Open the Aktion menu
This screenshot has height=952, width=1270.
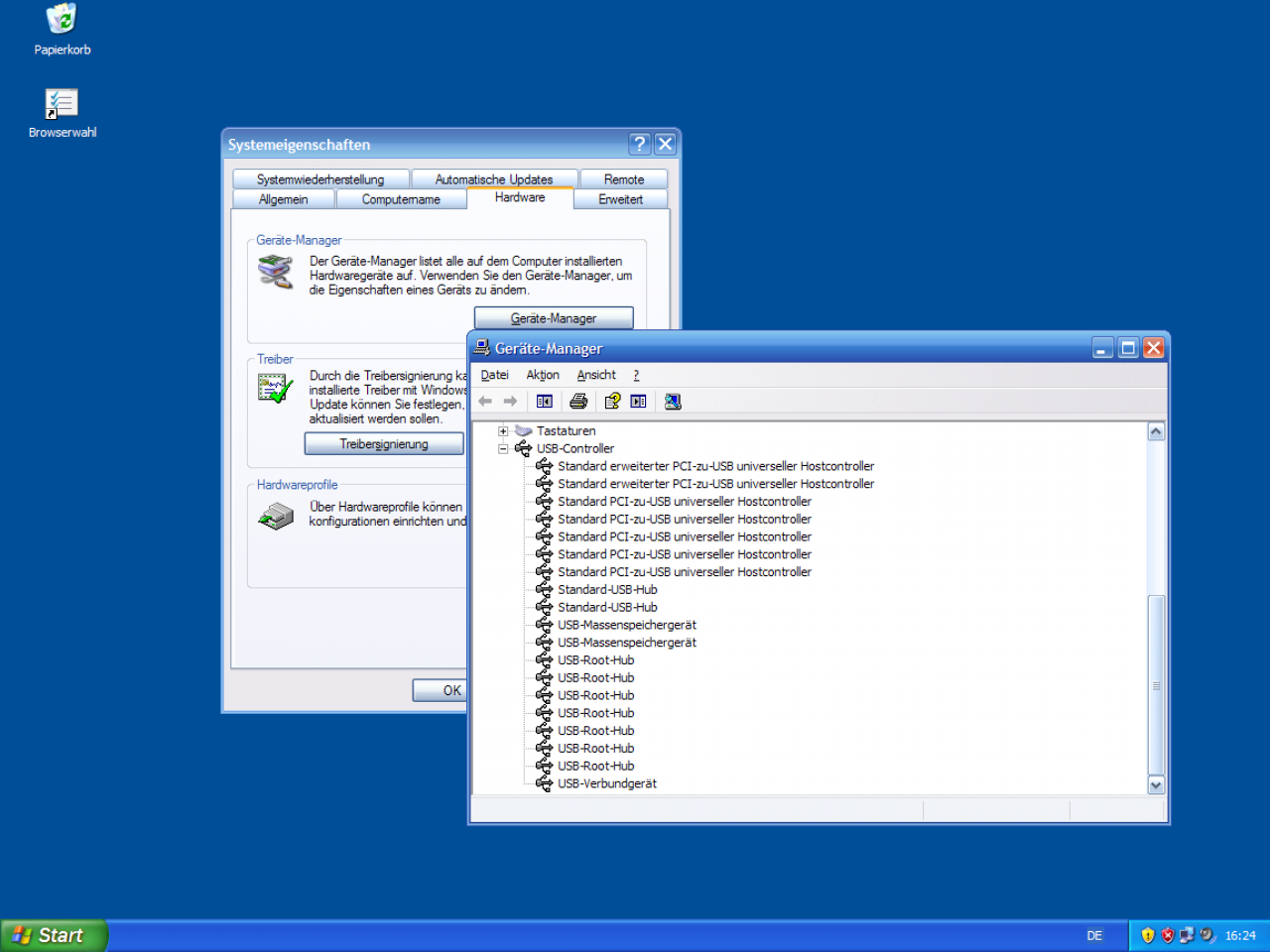(543, 375)
